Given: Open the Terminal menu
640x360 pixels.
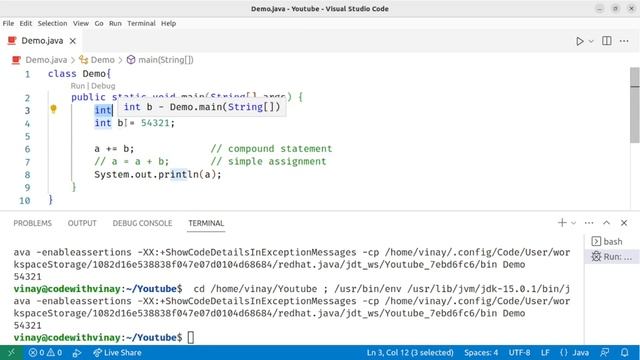Looking at the screenshot, I should [x=141, y=23].
